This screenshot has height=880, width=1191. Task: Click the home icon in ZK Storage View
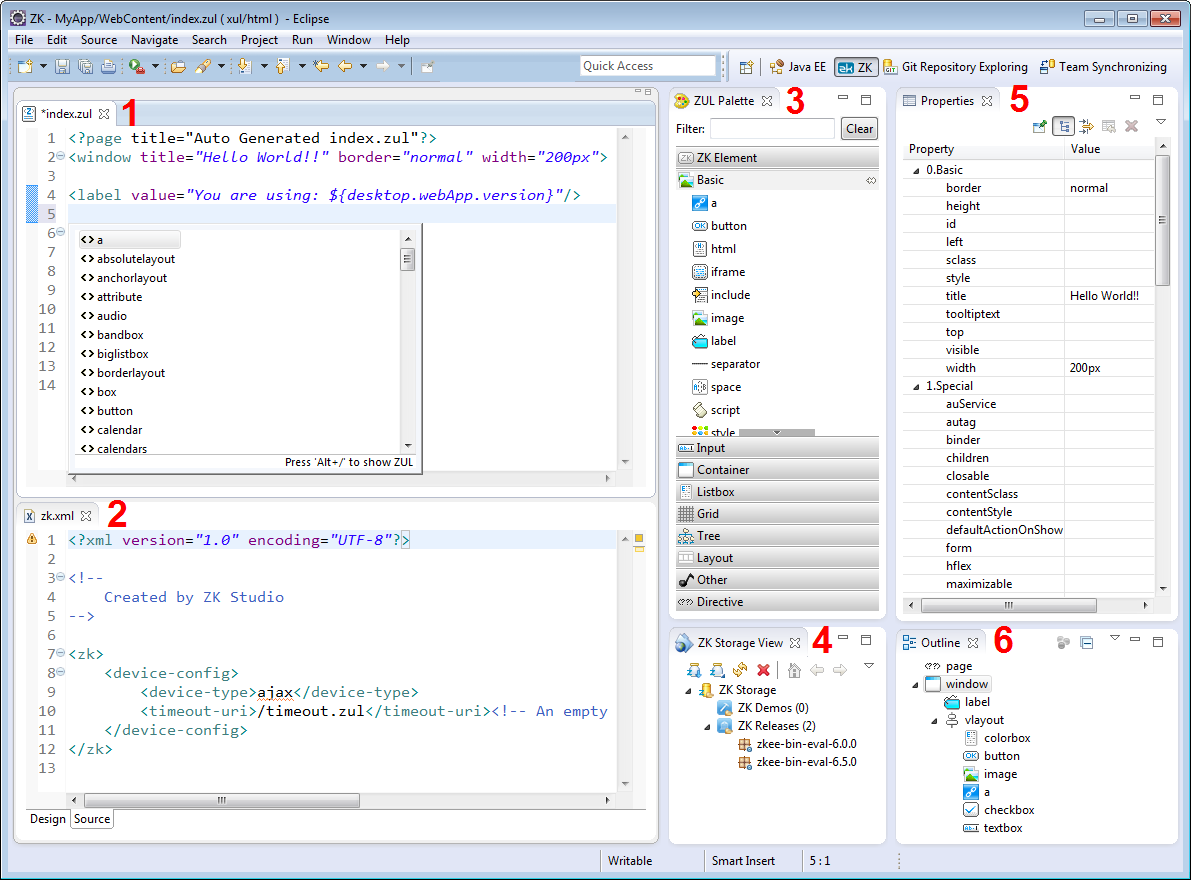[x=794, y=670]
